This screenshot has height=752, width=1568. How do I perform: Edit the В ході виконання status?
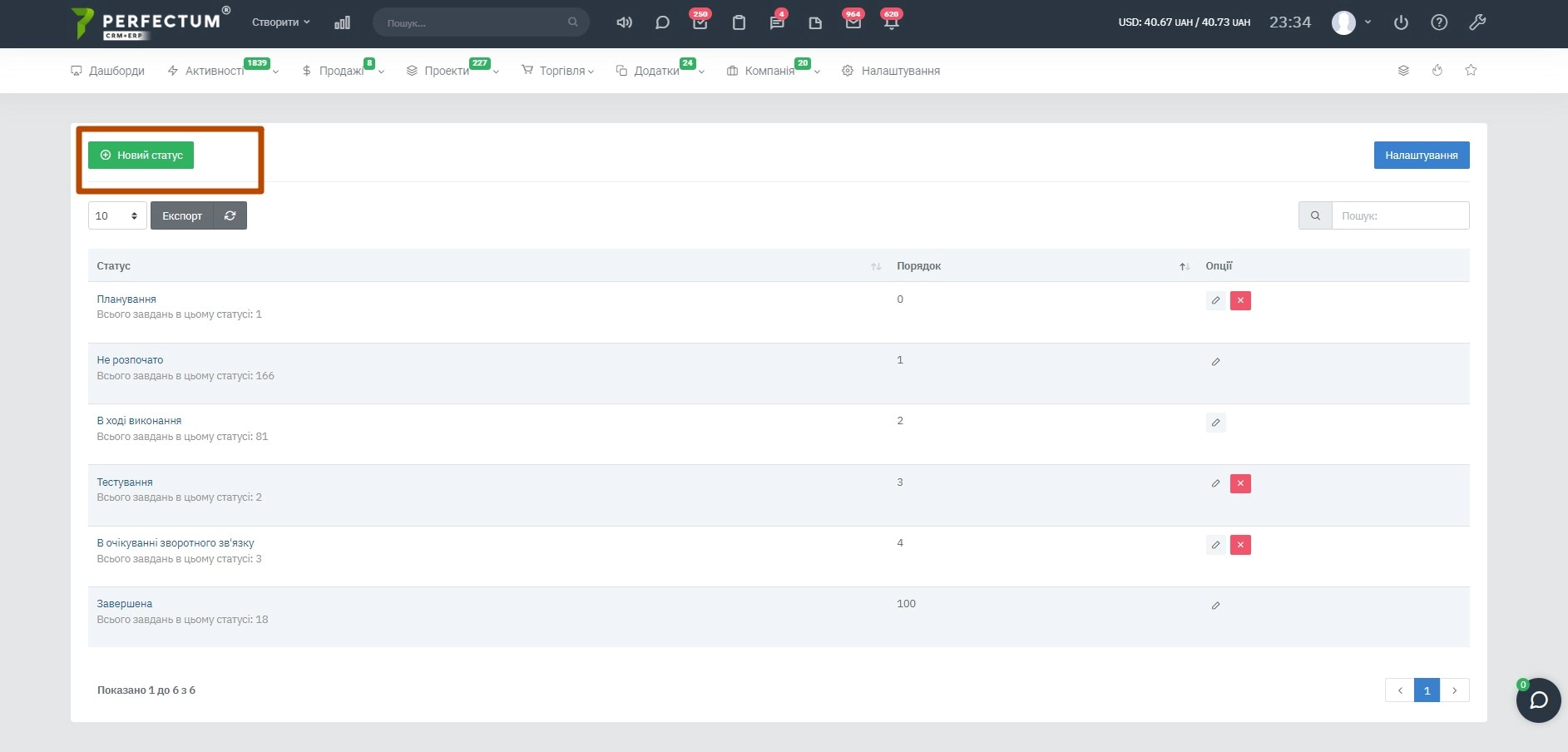point(1215,423)
